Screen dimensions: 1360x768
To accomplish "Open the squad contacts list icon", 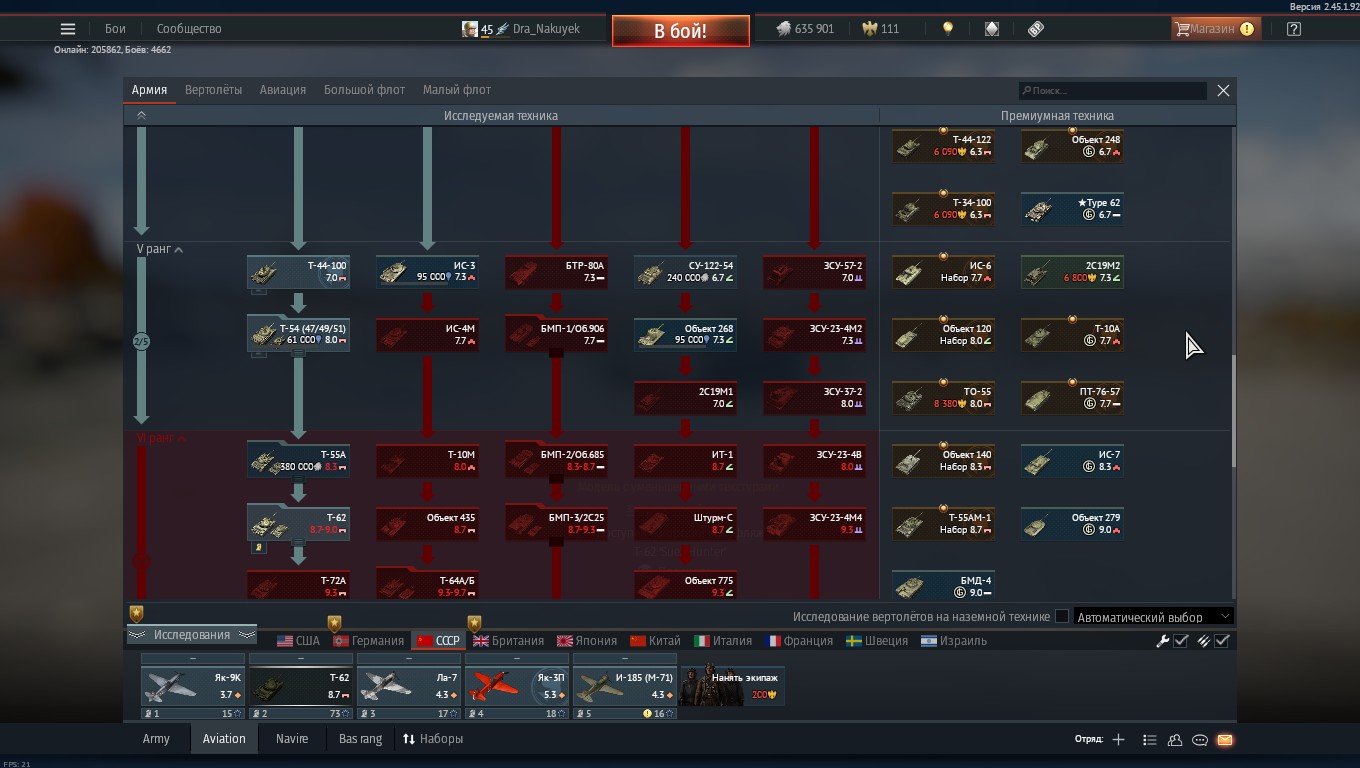I will (x=1175, y=740).
